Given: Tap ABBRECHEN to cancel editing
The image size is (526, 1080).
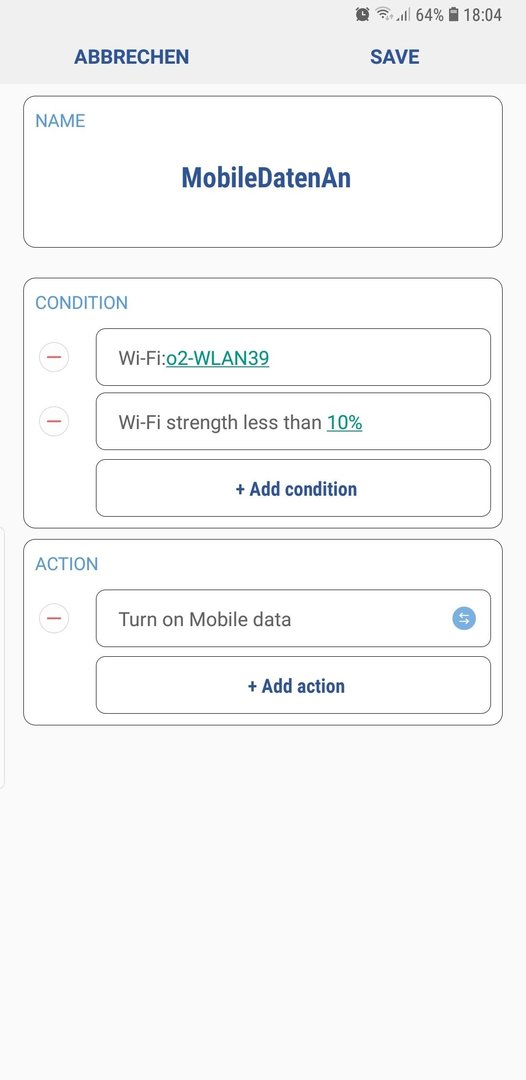Looking at the screenshot, I should click(132, 56).
